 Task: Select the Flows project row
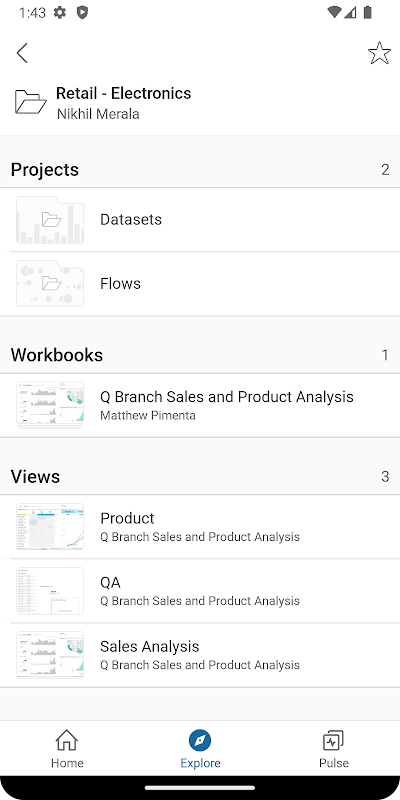pos(200,284)
